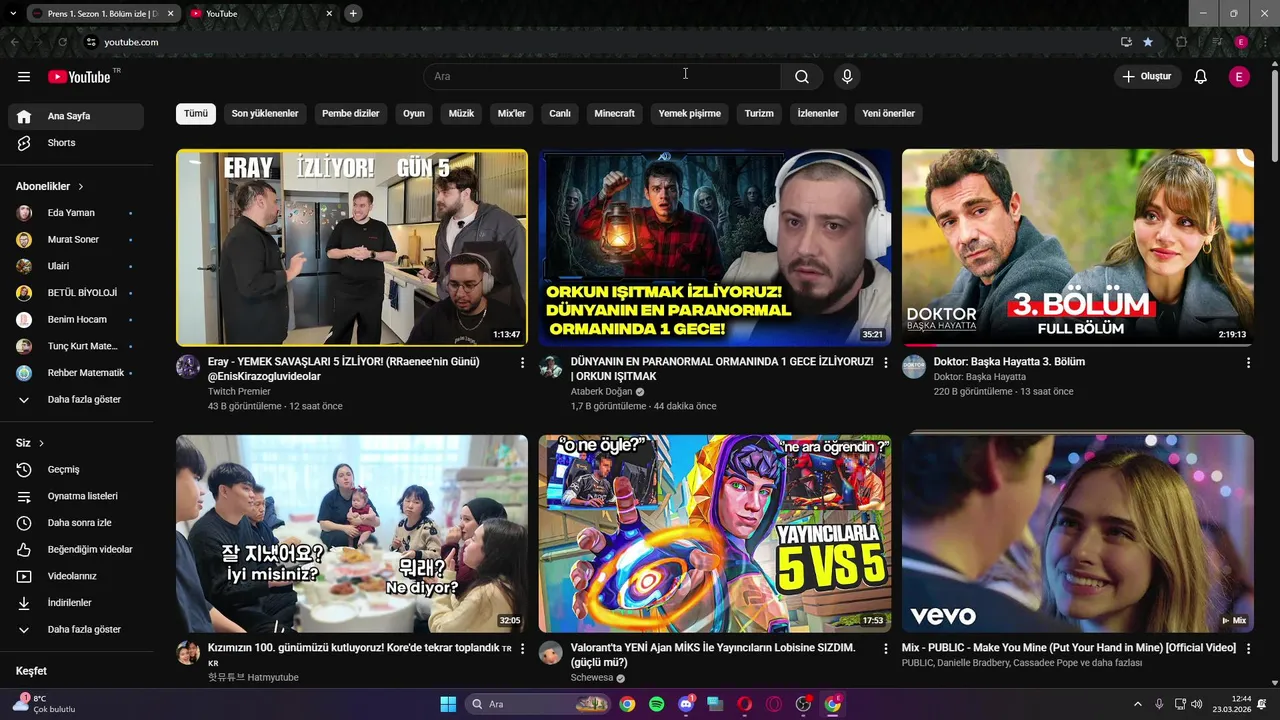Go to Ana Sayfa in sidebar
1280x720 pixels.
tap(76, 116)
